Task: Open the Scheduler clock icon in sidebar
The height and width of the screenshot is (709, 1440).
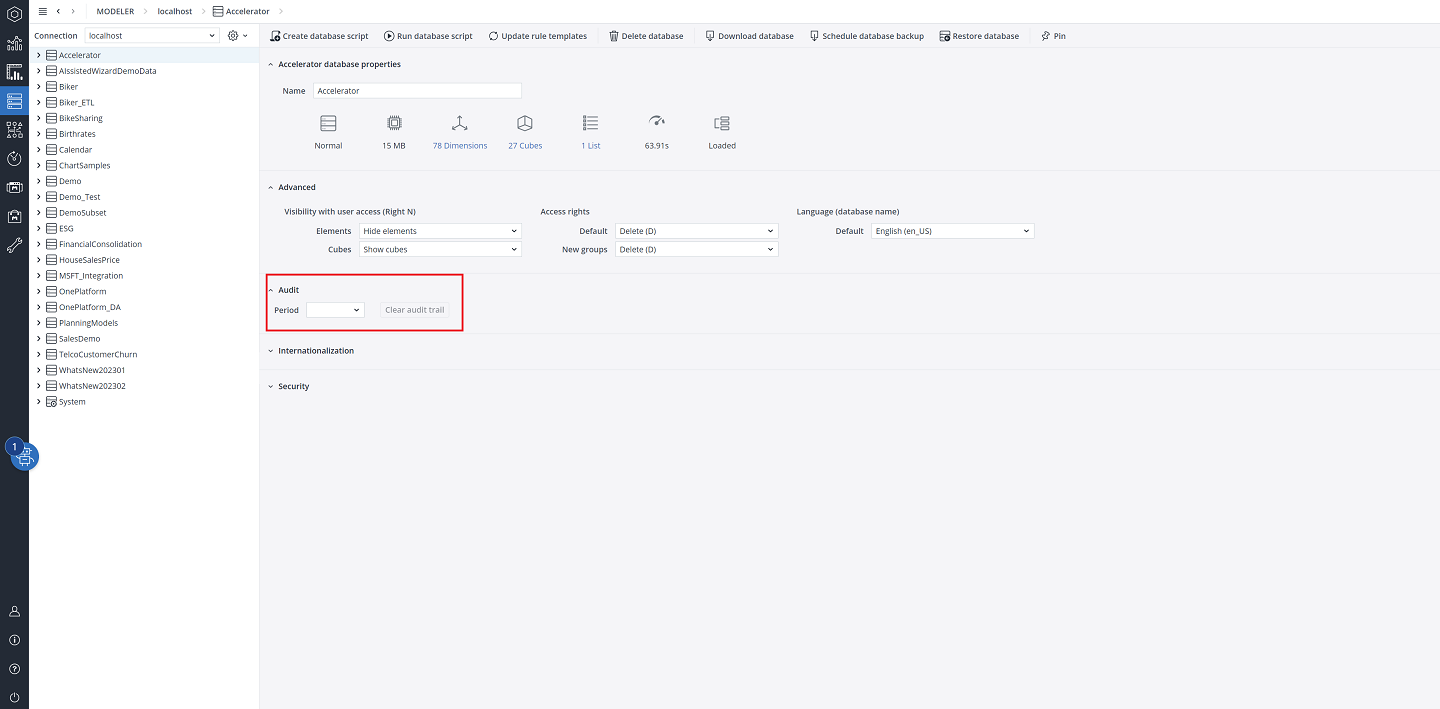Action: click(14, 158)
